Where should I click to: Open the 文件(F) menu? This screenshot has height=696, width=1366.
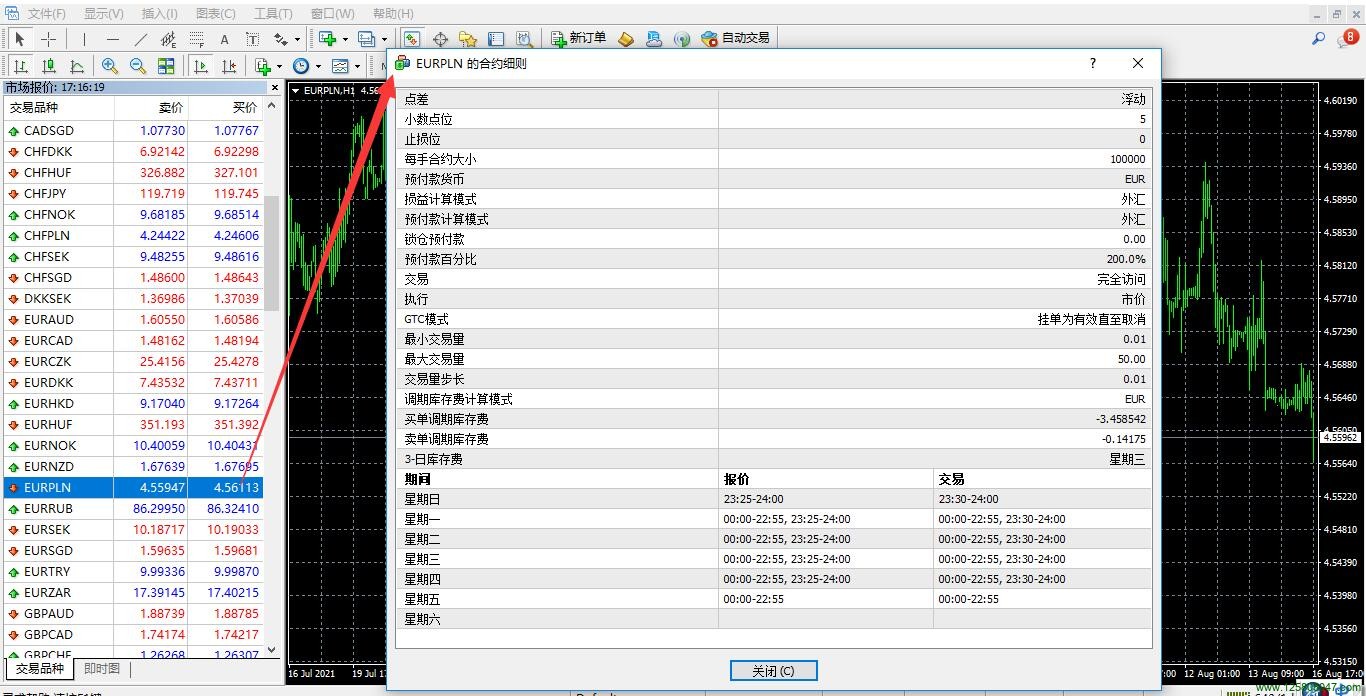pyautogui.click(x=47, y=14)
